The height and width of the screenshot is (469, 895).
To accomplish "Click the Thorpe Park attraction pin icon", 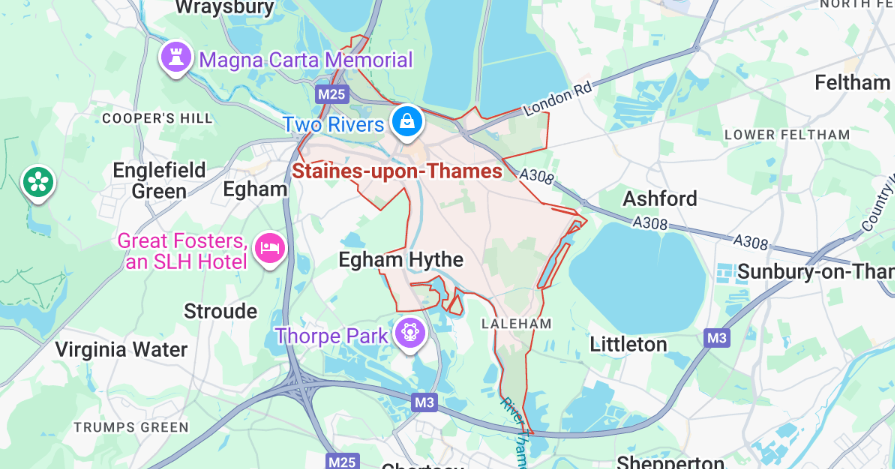I will pyautogui.click(x=410, y=334).
